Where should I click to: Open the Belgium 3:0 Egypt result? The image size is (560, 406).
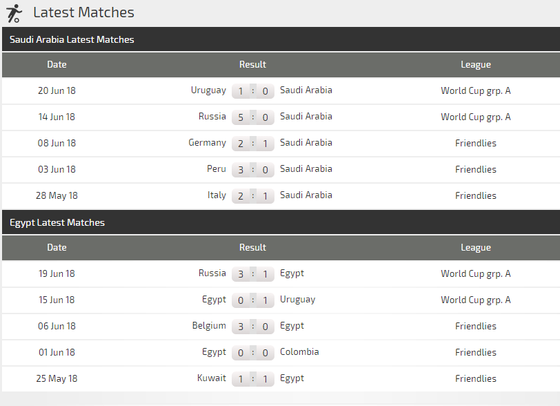click(x=253, y=326)
